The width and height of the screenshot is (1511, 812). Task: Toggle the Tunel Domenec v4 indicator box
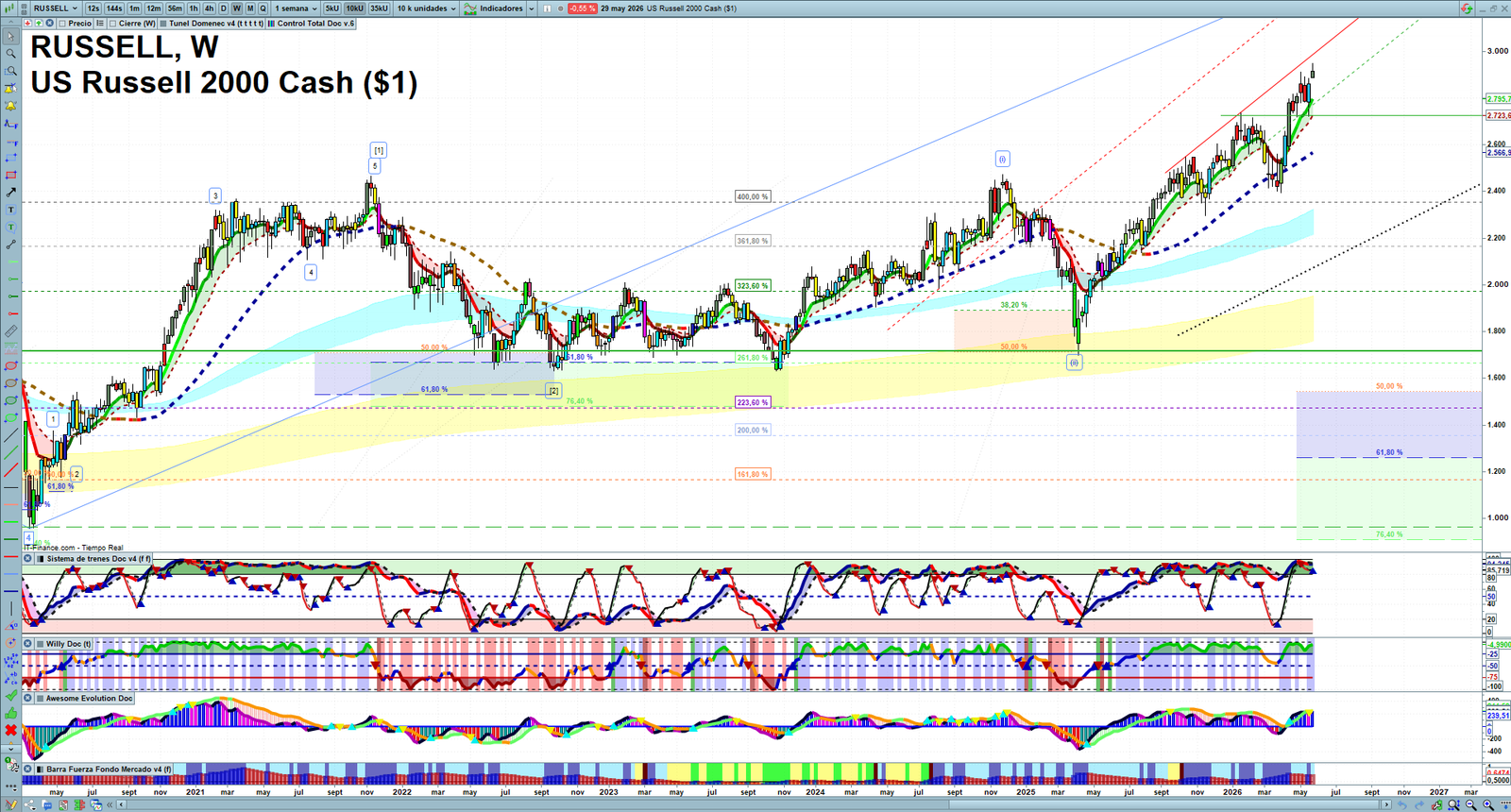tap(163, 24)
